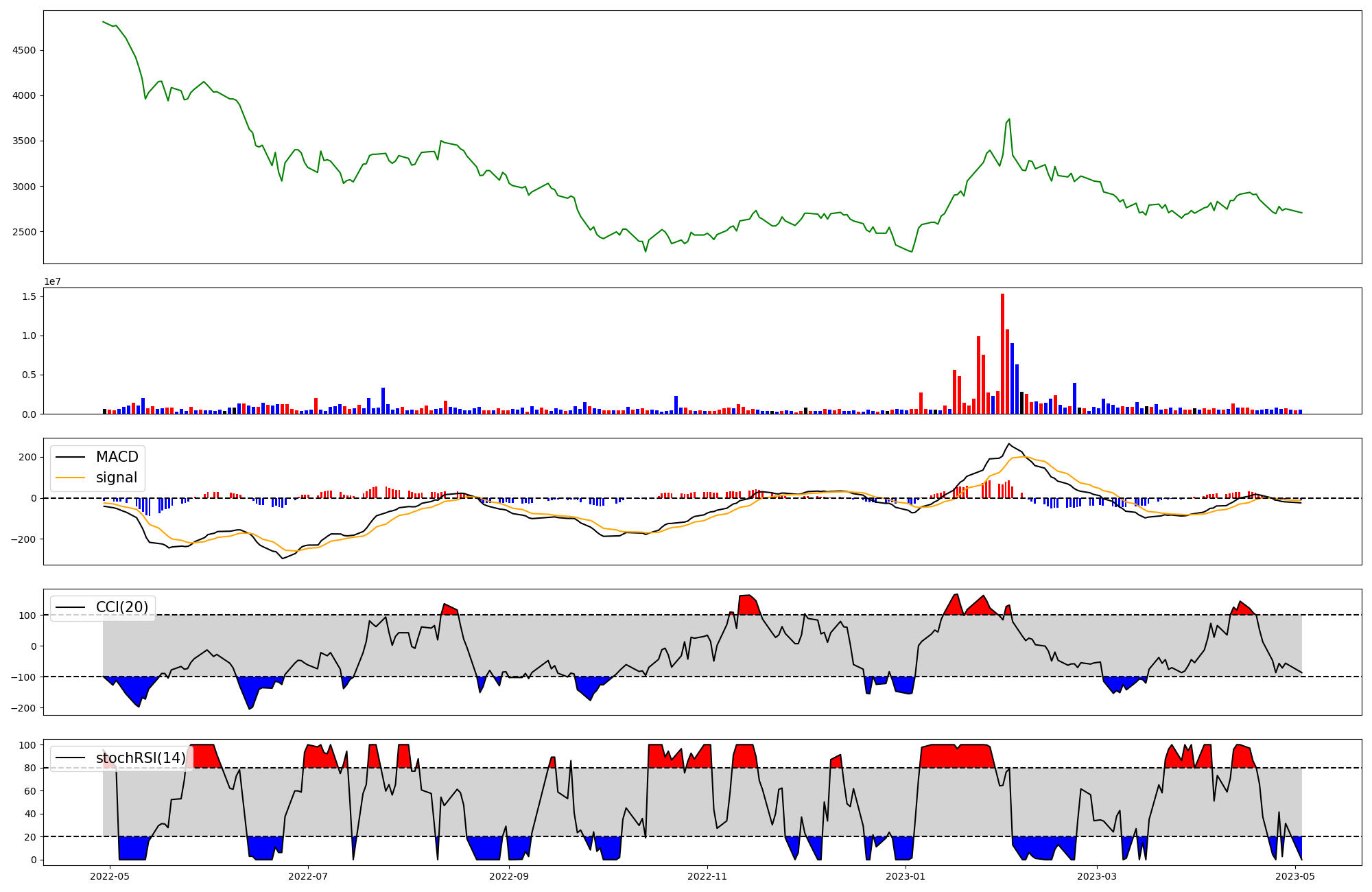This screenshot has height=892, width=1372.
Task: Click the -200 tick on CCI axis
Action: click(x=23, y=707)
